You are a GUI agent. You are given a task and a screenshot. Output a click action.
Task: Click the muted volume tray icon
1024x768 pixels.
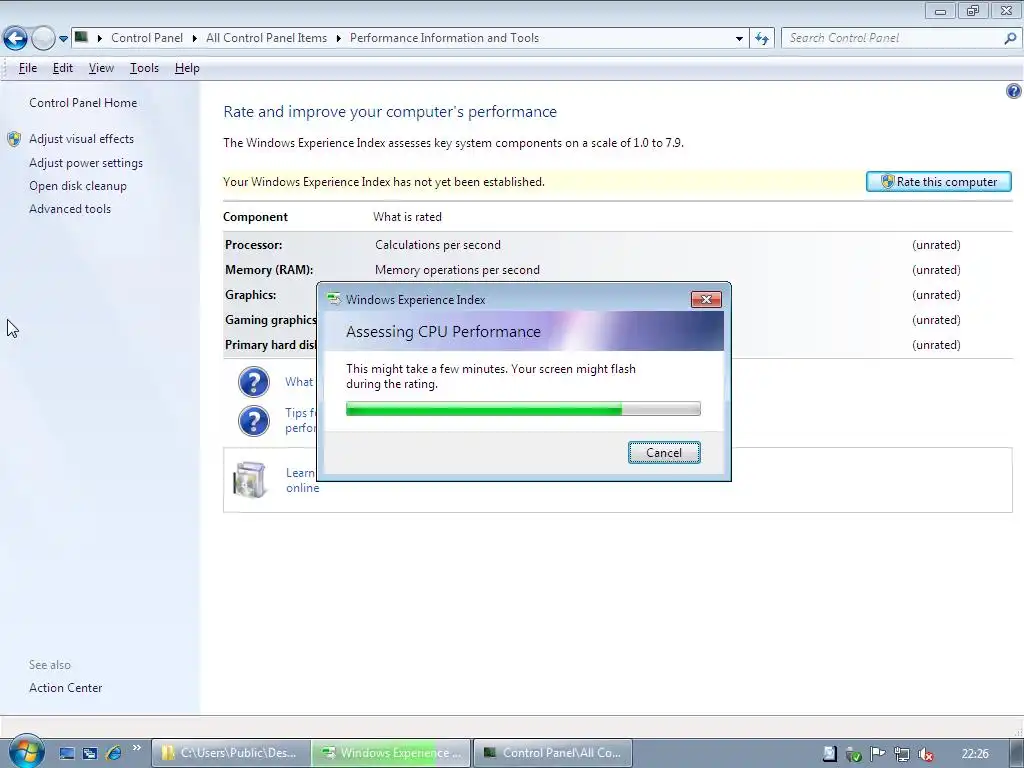coord(925,754)
